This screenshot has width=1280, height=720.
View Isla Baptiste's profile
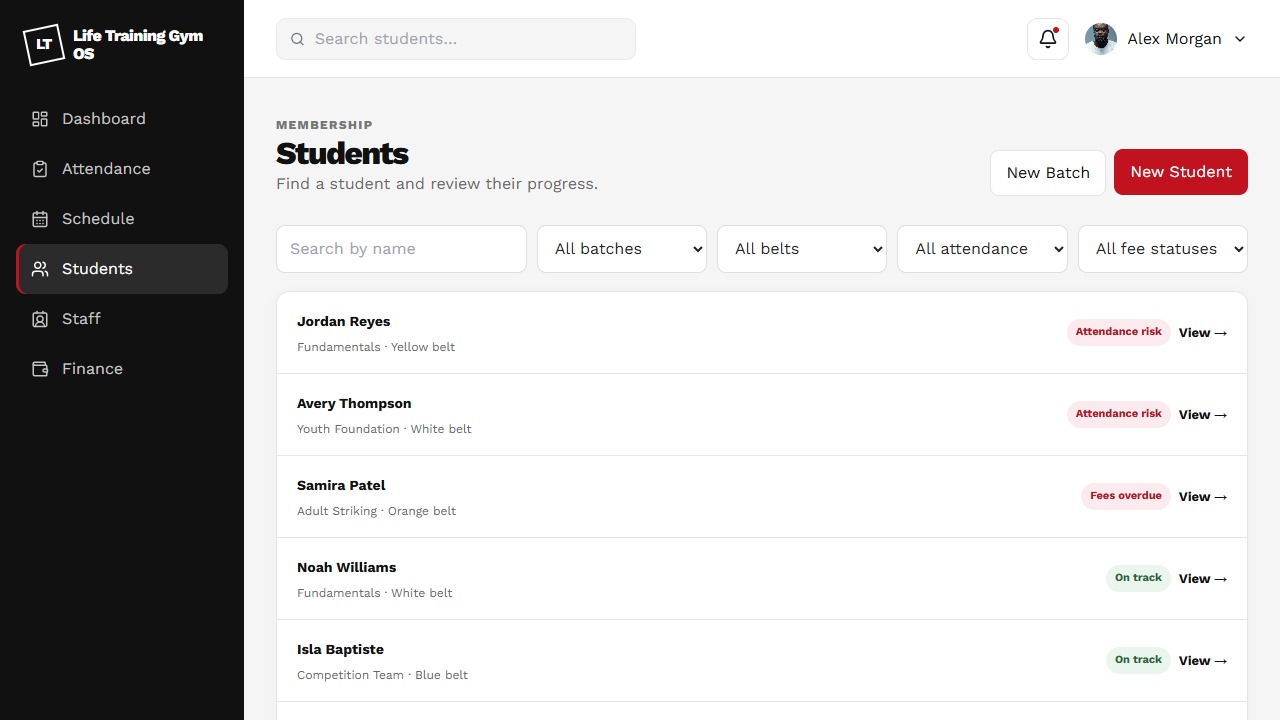[1203, 661]
